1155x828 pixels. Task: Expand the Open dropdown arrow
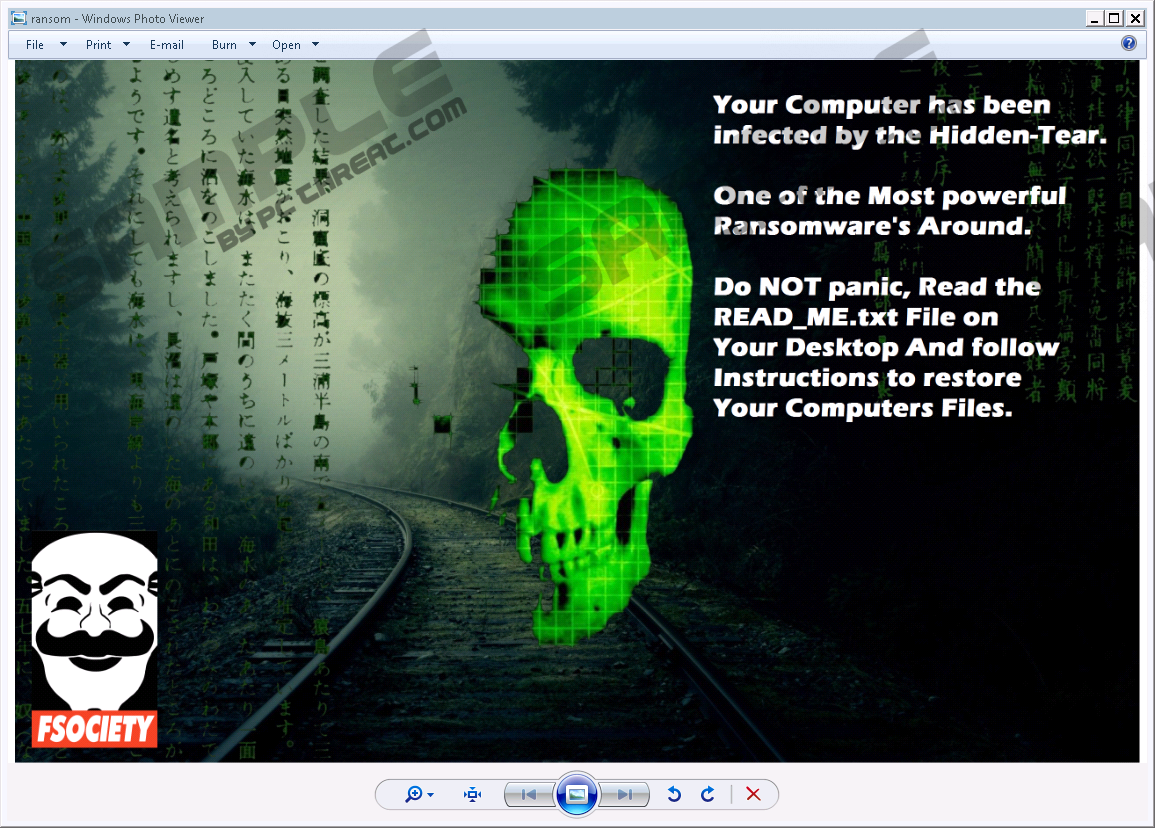[x=315, y=45]
